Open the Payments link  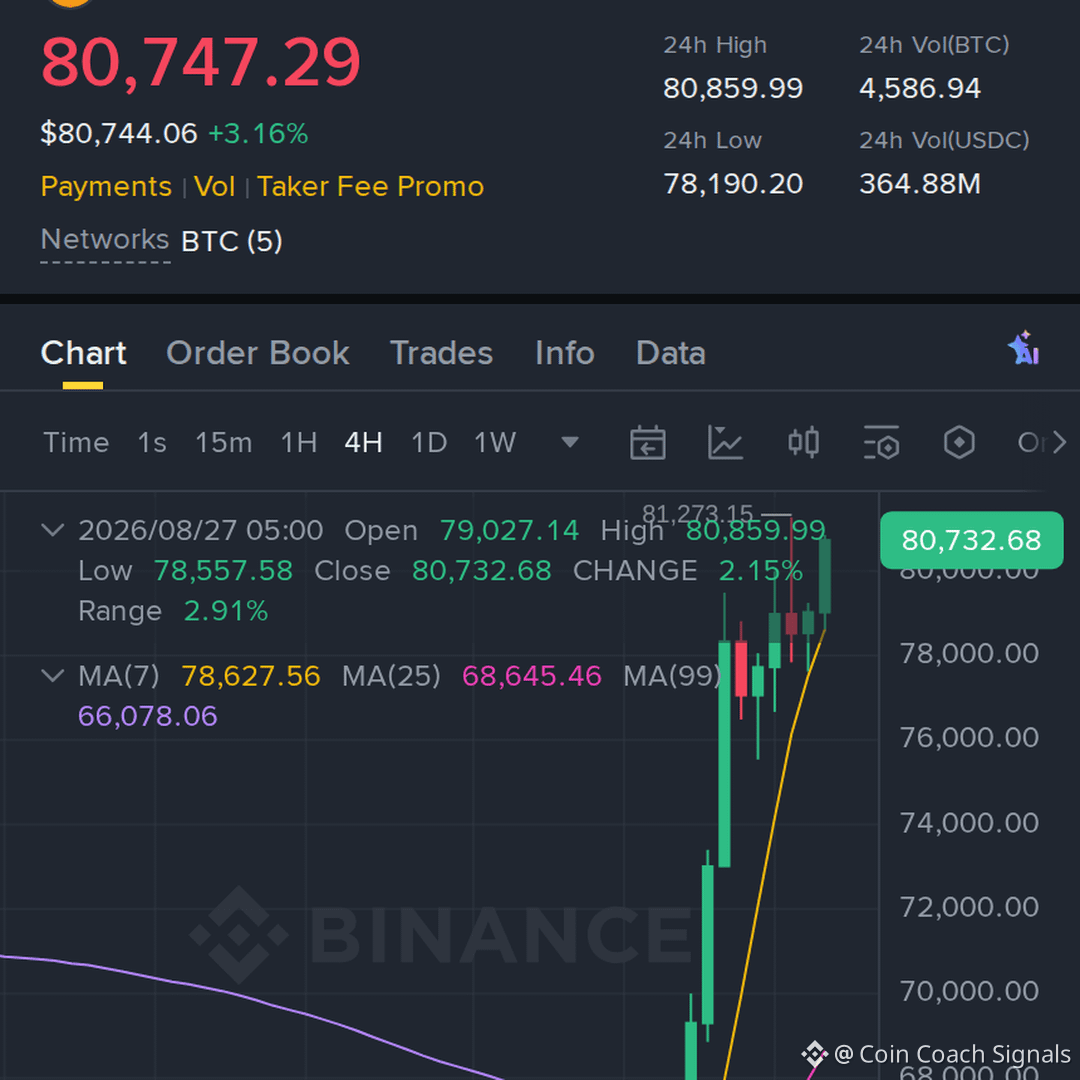[x=106, y=187]
